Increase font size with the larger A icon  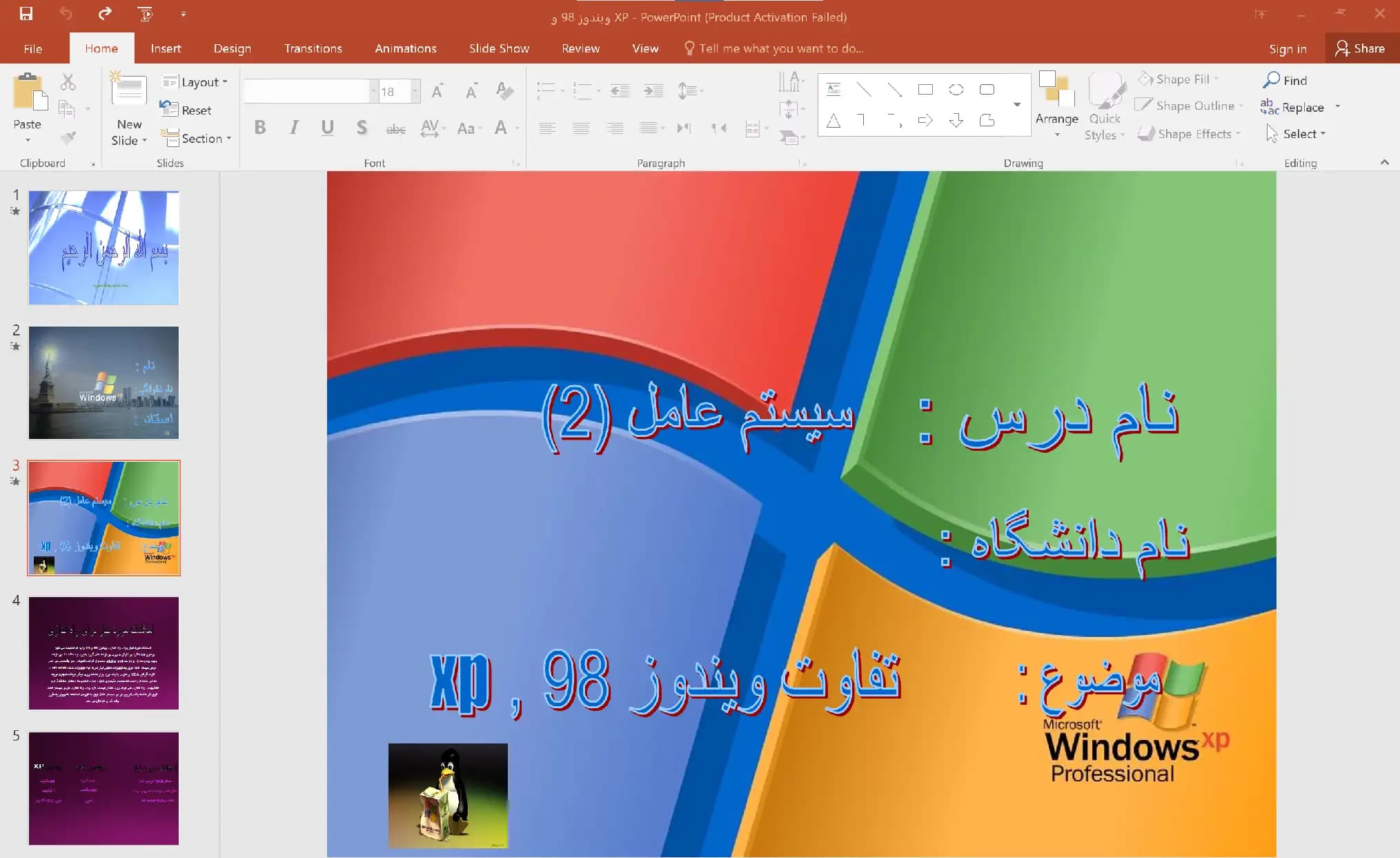pyautogui.click(x=437, y=90)
